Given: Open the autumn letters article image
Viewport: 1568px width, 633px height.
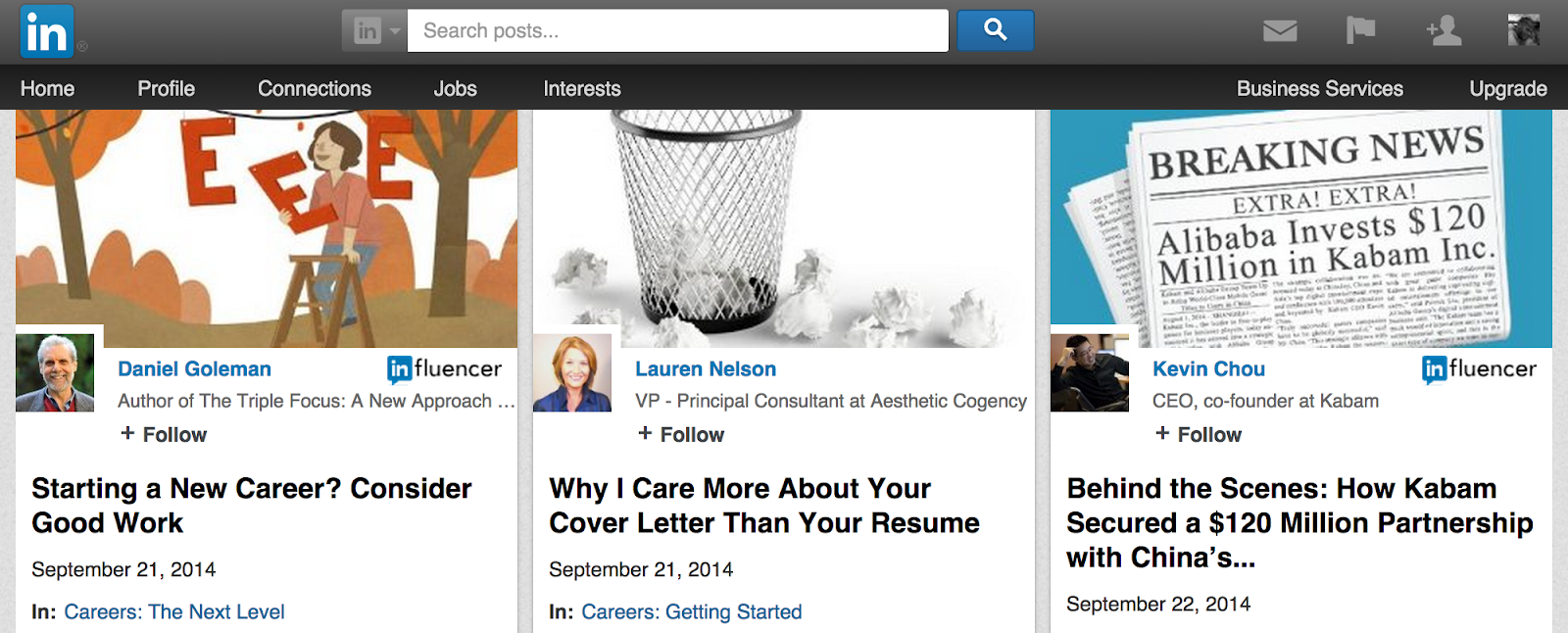Looking at the screenshot, I should 267,228.
